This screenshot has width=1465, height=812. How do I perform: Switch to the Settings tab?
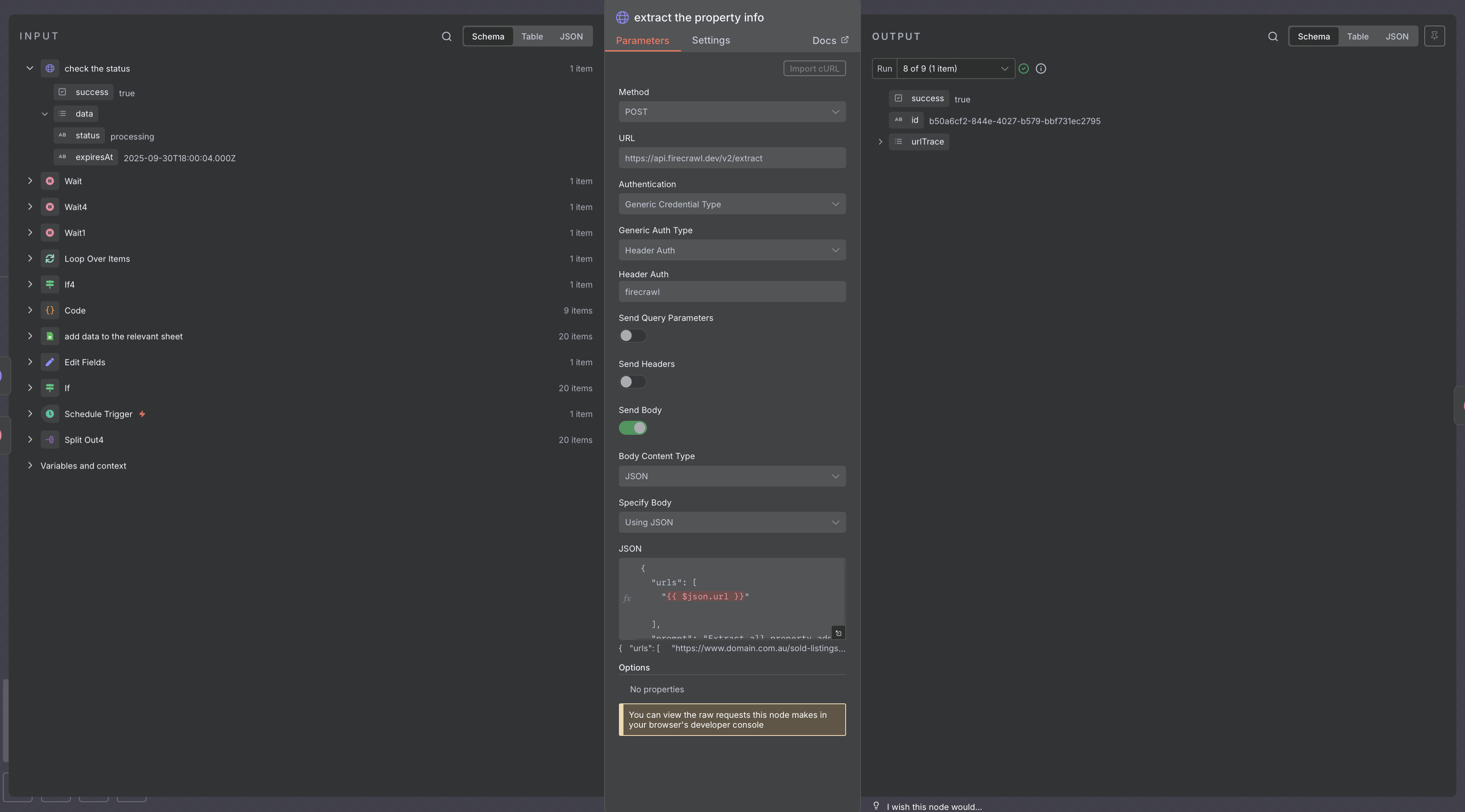[x=710, y=40]
